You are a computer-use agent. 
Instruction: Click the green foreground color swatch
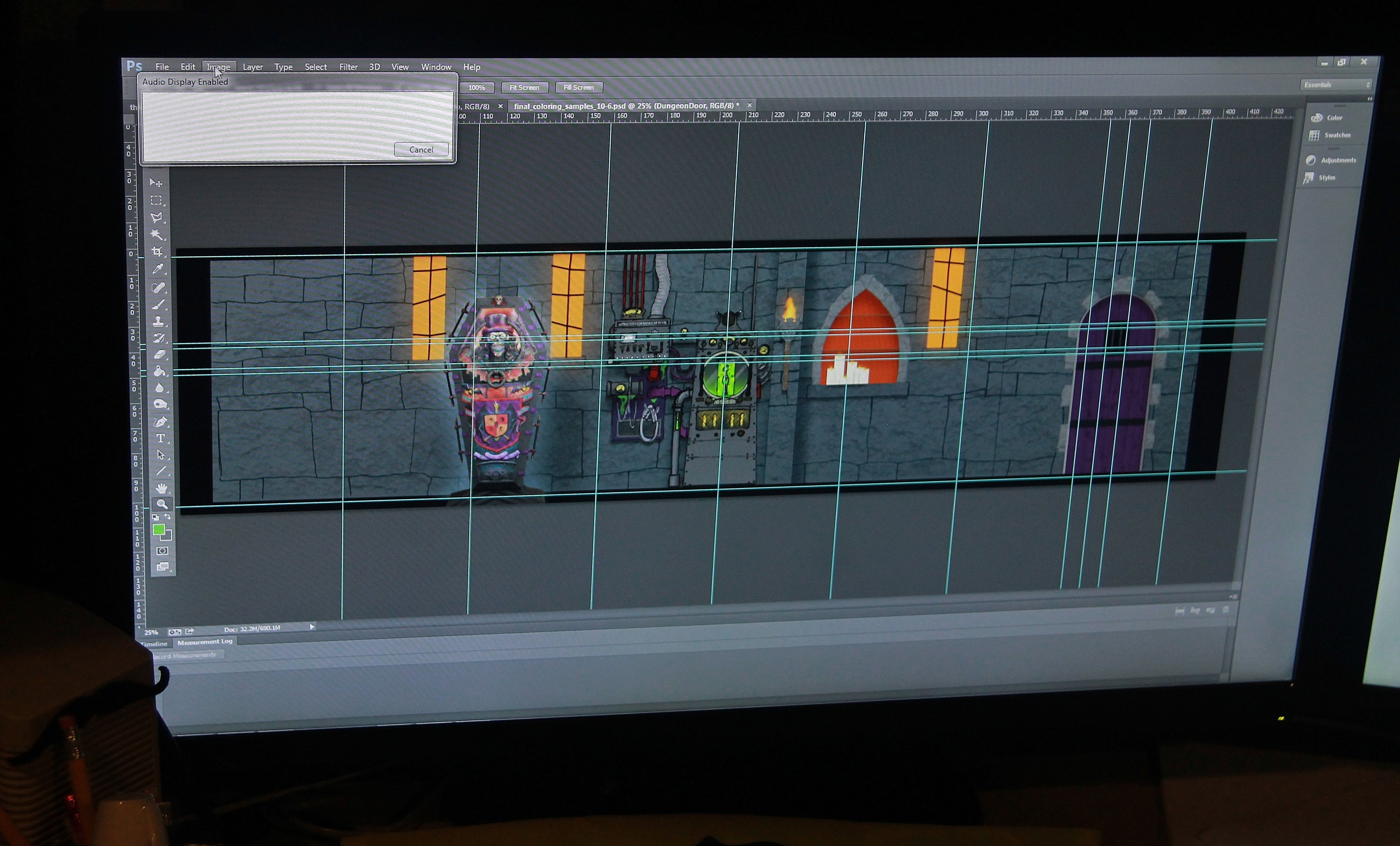(158, 530)
